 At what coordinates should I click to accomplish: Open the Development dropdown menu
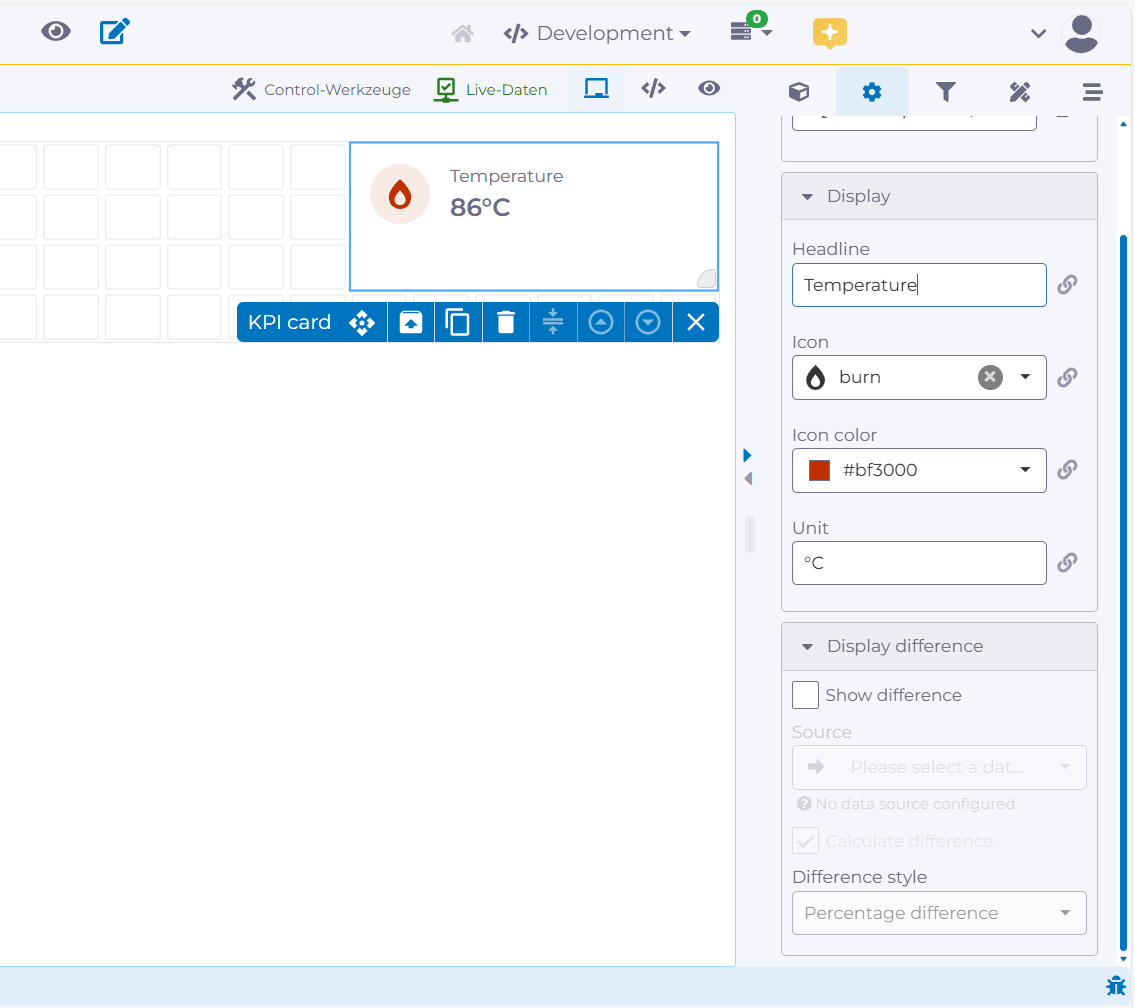597,32
